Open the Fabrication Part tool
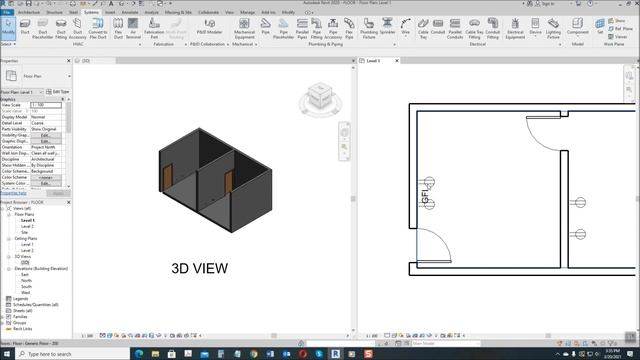Screen dimensions: 640x360 pos(154,28)
